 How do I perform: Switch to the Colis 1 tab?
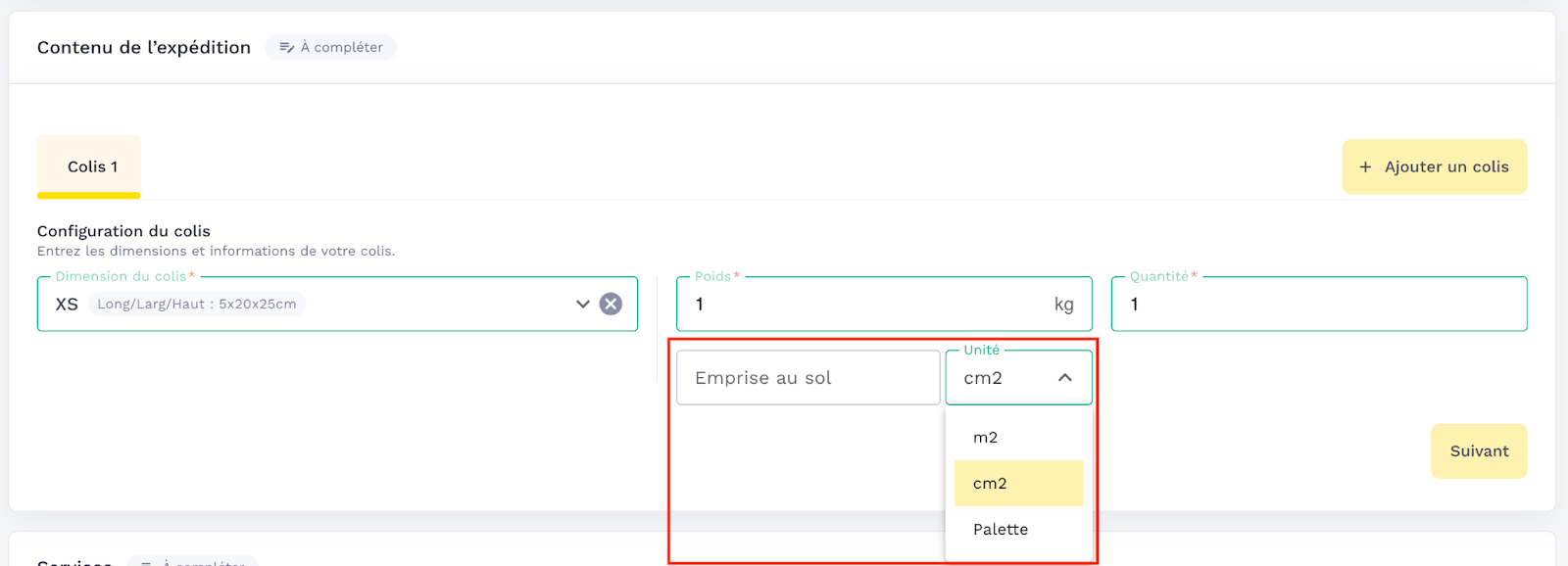(x=92, y=166)
